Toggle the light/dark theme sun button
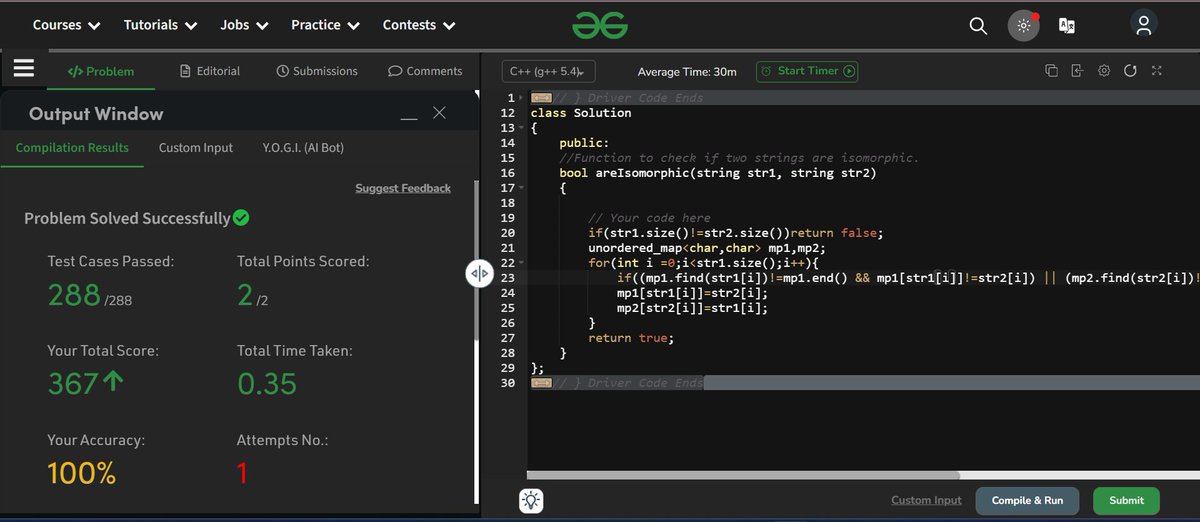Image resolution: width=1200 pixels, height=522 pixels. pos(1024,26)
